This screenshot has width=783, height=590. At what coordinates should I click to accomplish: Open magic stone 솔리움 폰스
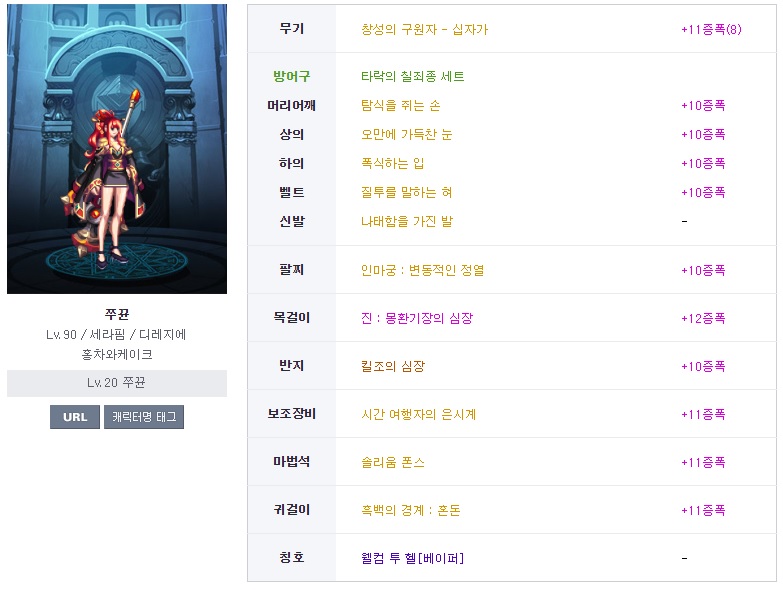click(x=392, y=462)
